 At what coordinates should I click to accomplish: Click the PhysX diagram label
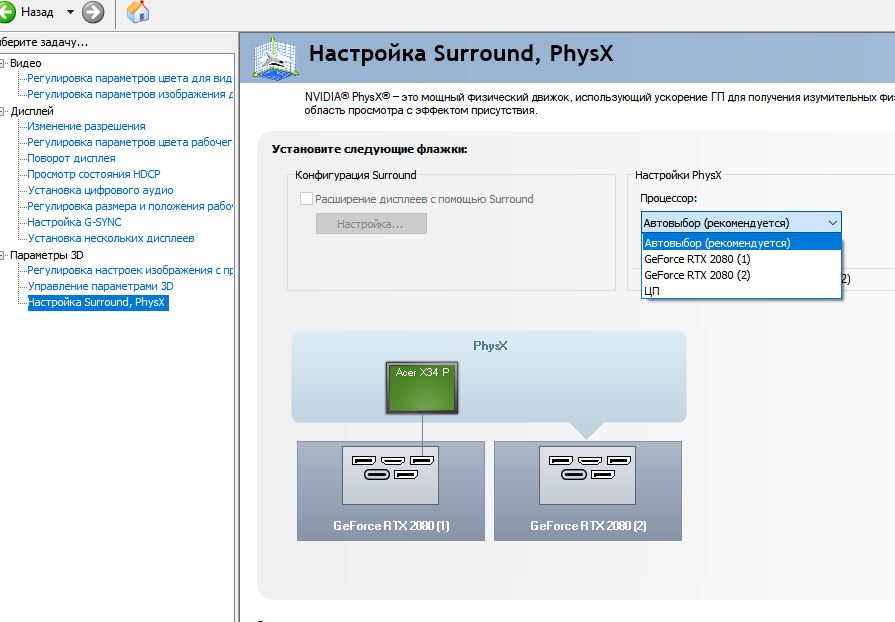pyautogui.click(x=490, y=346)
